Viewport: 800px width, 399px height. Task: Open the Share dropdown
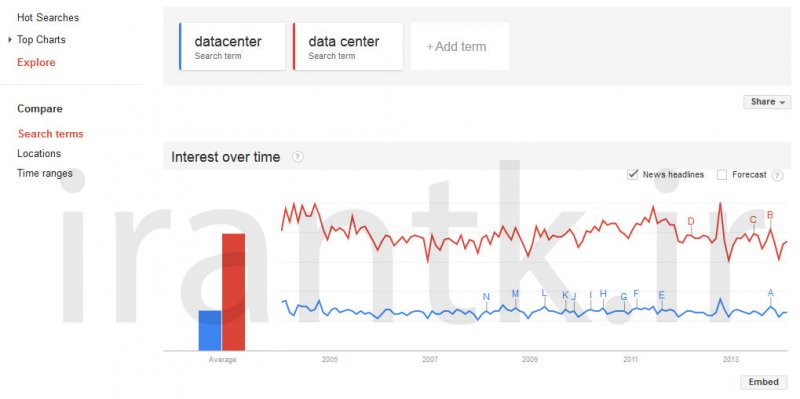[x=767, y=102]
